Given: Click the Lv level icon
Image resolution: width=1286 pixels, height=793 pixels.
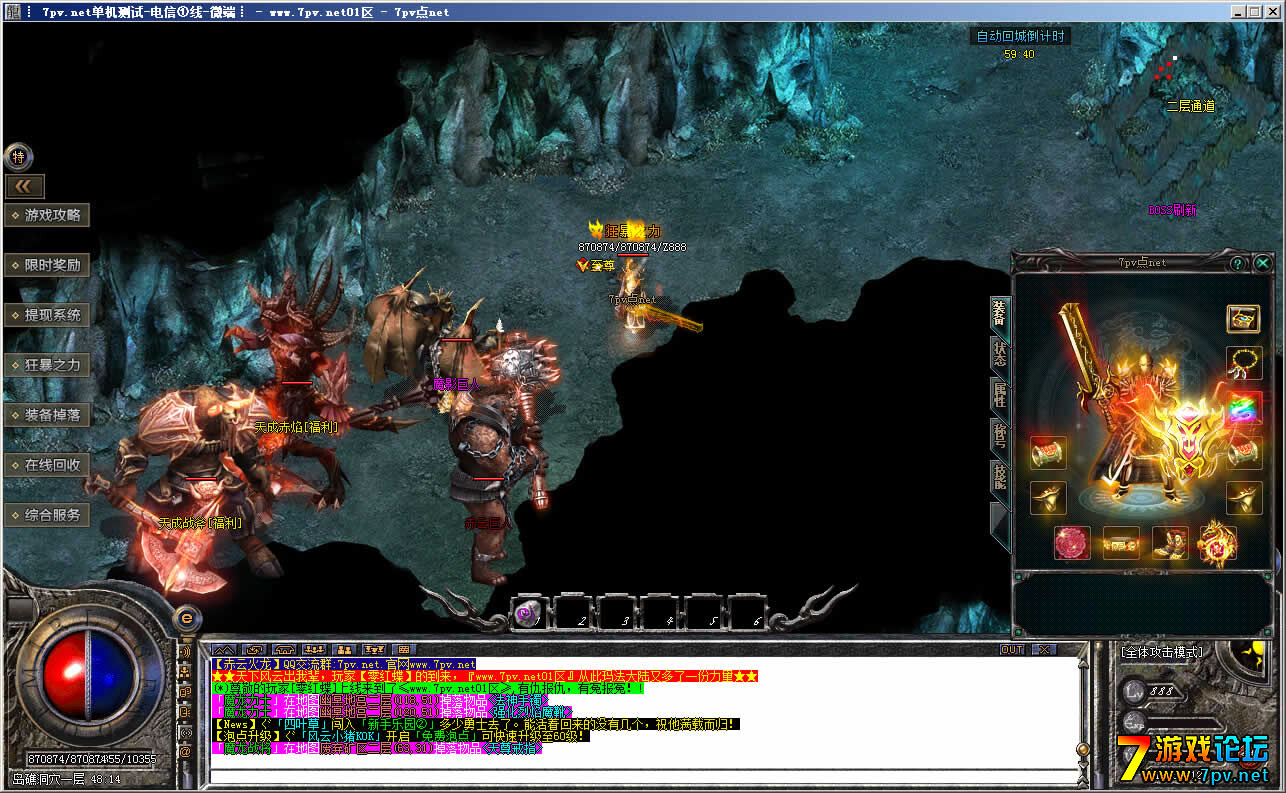Looking at the screenshot, I should click(x=1133, y=691).
